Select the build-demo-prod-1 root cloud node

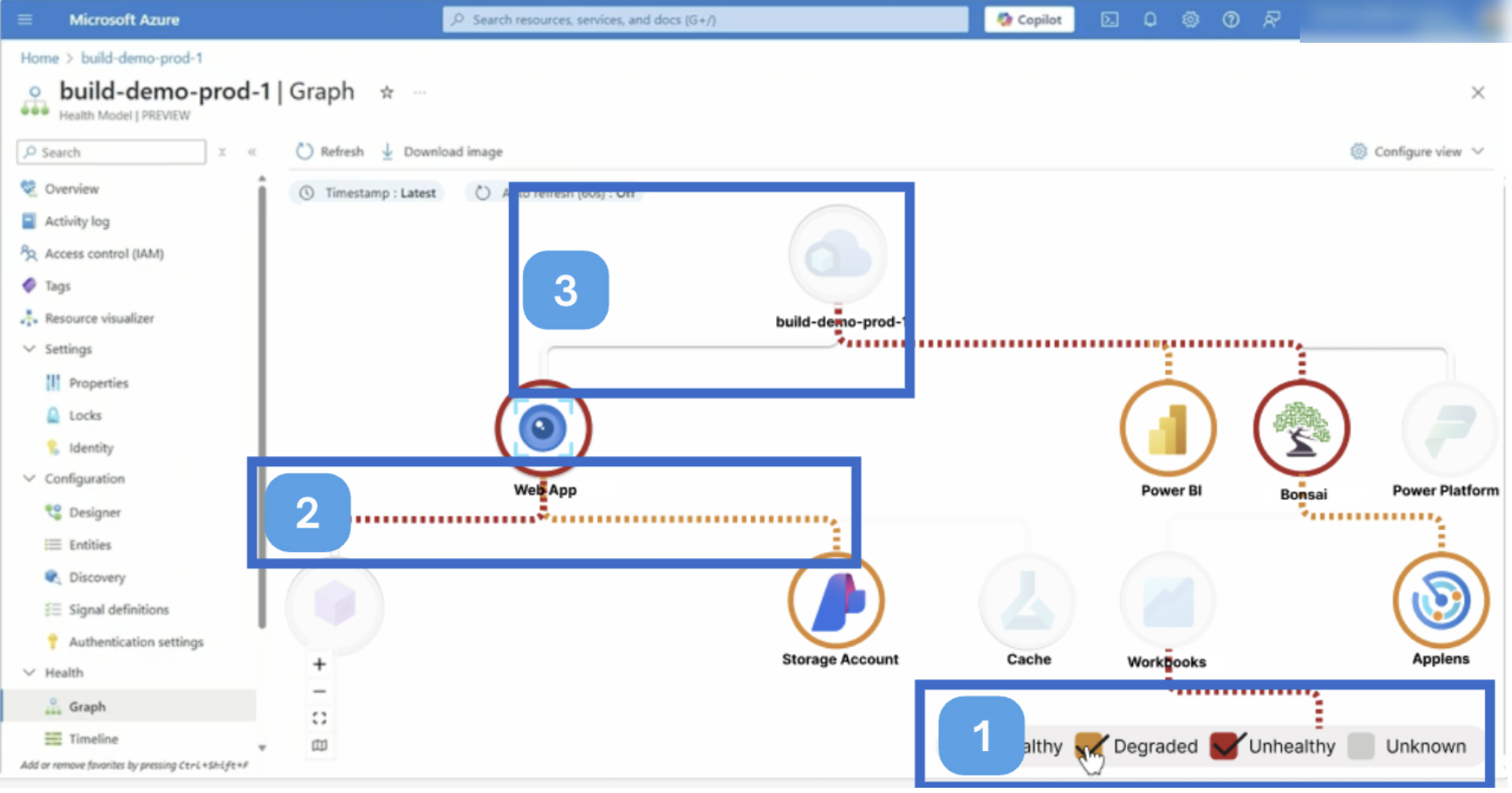pos(838,255)
